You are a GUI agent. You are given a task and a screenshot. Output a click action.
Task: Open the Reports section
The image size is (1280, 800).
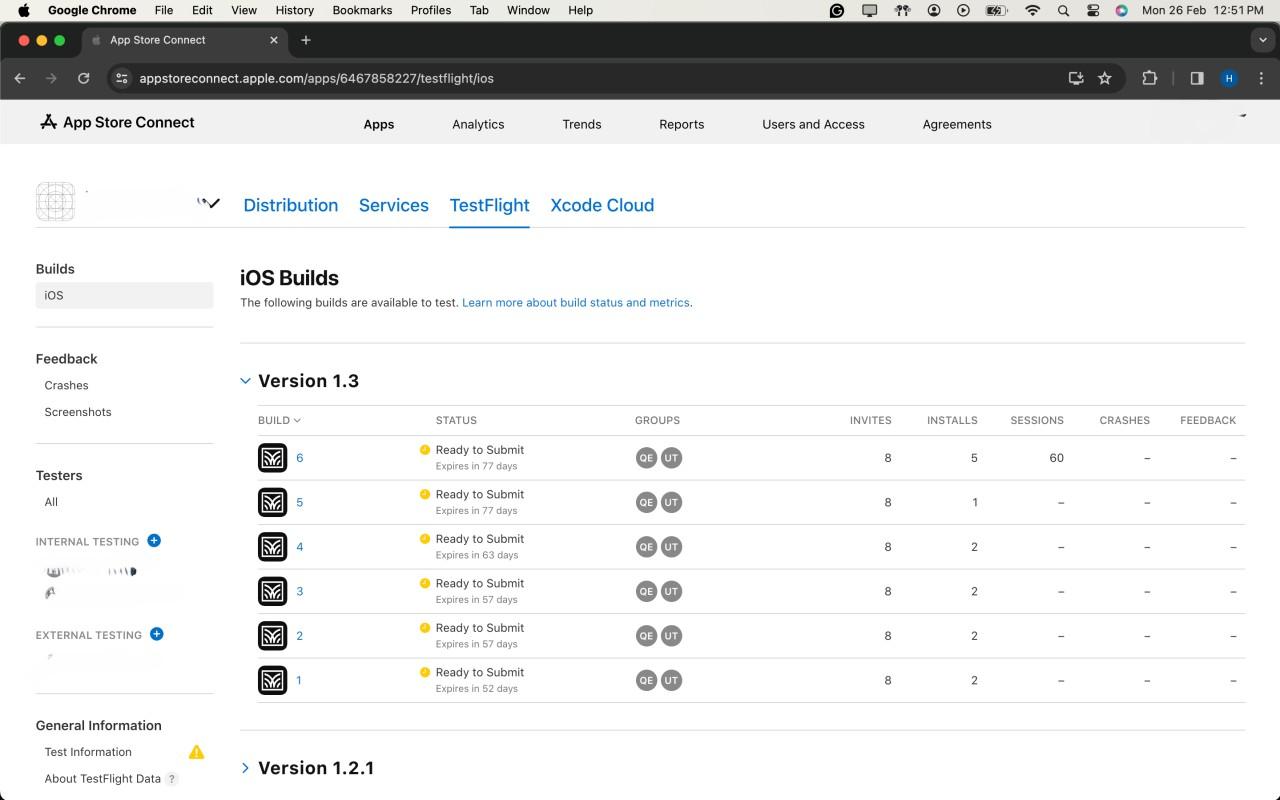click(682, 124)
